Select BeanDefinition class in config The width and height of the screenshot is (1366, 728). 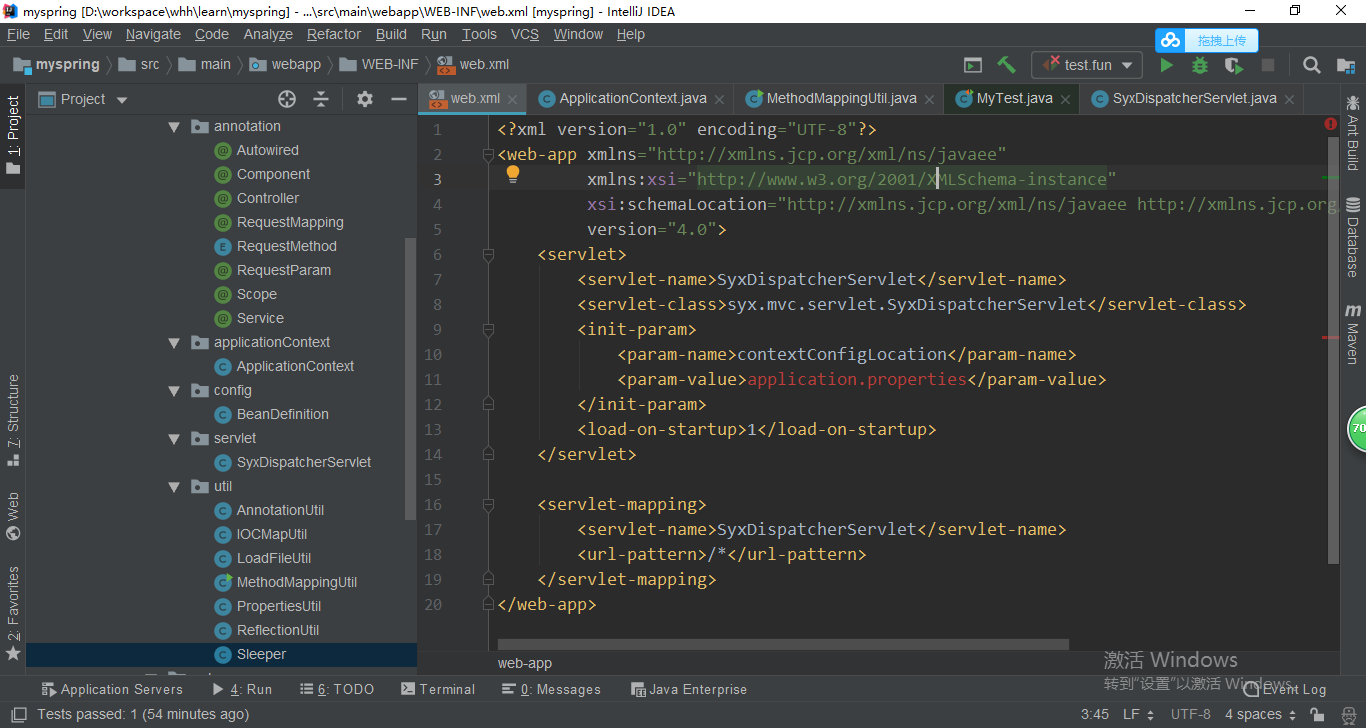pyautogui.click(x=282, y=415)
